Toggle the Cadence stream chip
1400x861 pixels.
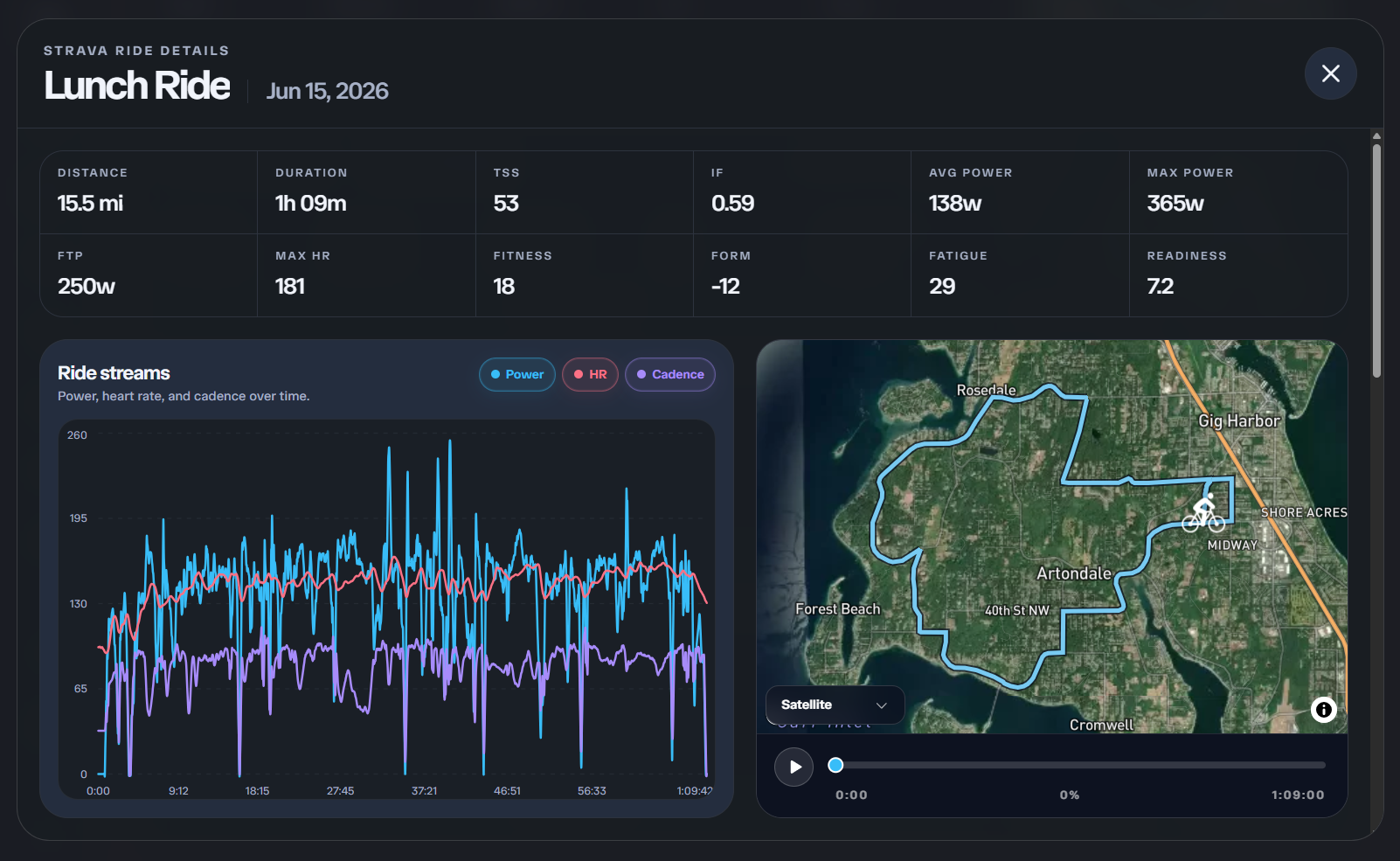[670, 374]
